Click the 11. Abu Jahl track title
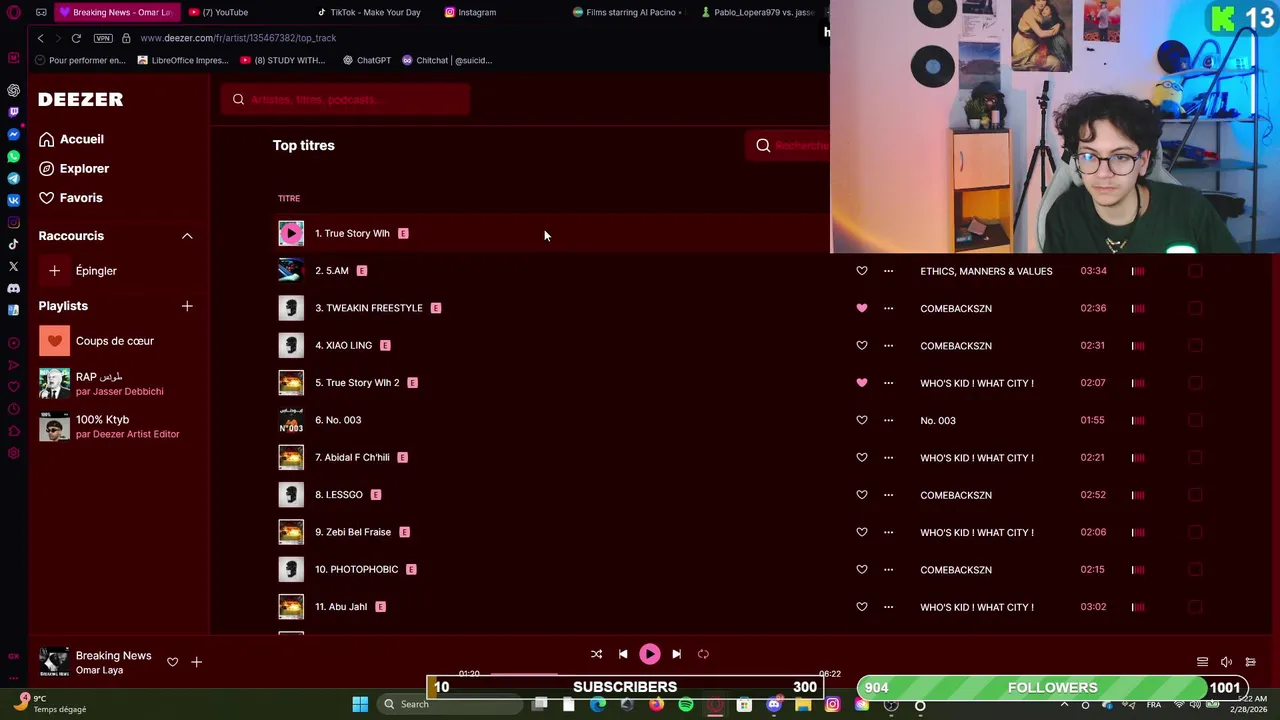 point(341,607)
